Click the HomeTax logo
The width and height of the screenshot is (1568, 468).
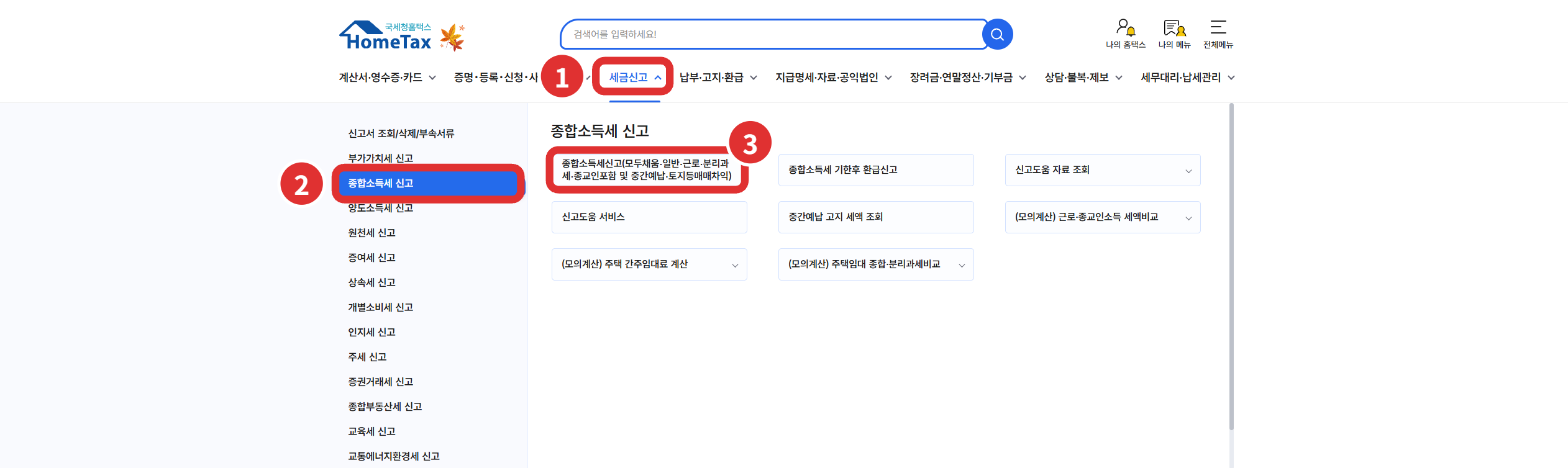pyautogui.click(x=385, y=35)
